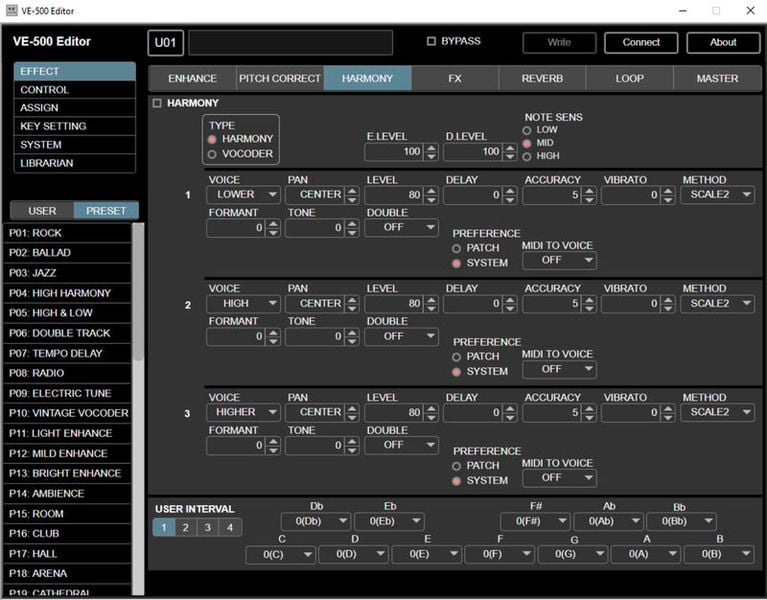Open voice 1 METHOD dropdown
Viewport: 767px width, 600px height.
click(717, 195)
